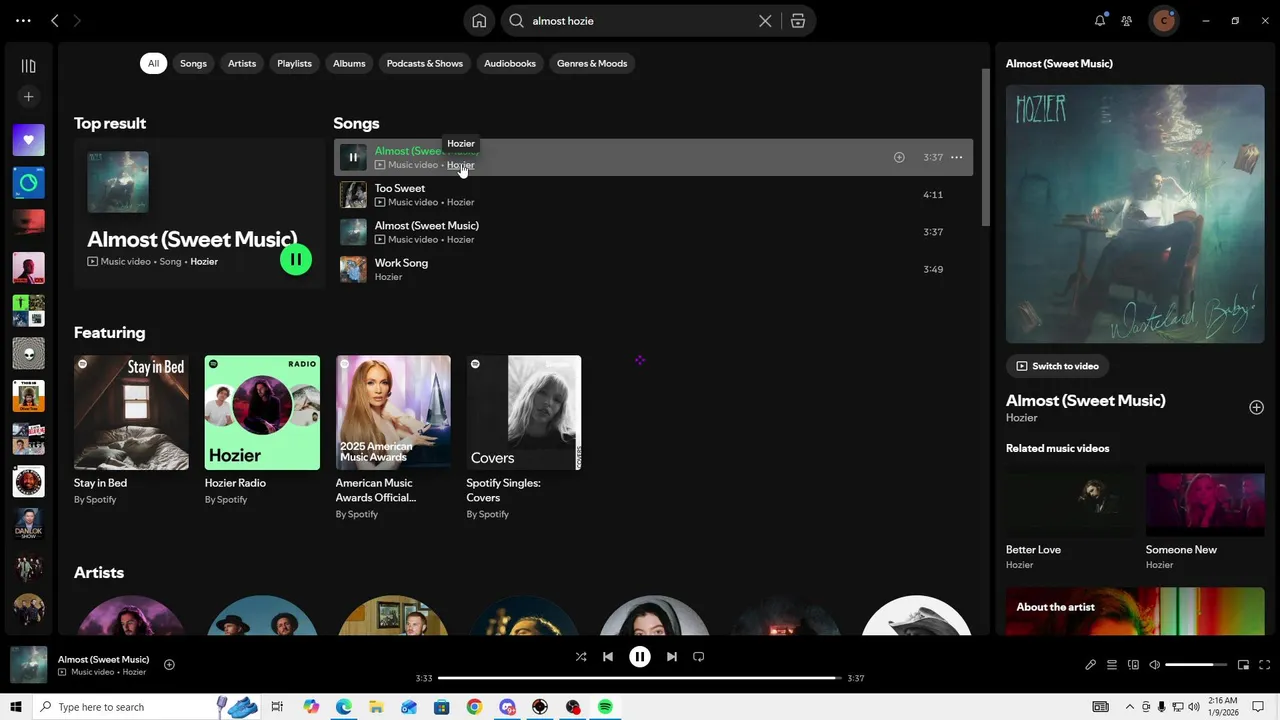Filter results by Genres & Moods
The height and width of the screenshot is (720, 1280).
click(x=592, y=63)
